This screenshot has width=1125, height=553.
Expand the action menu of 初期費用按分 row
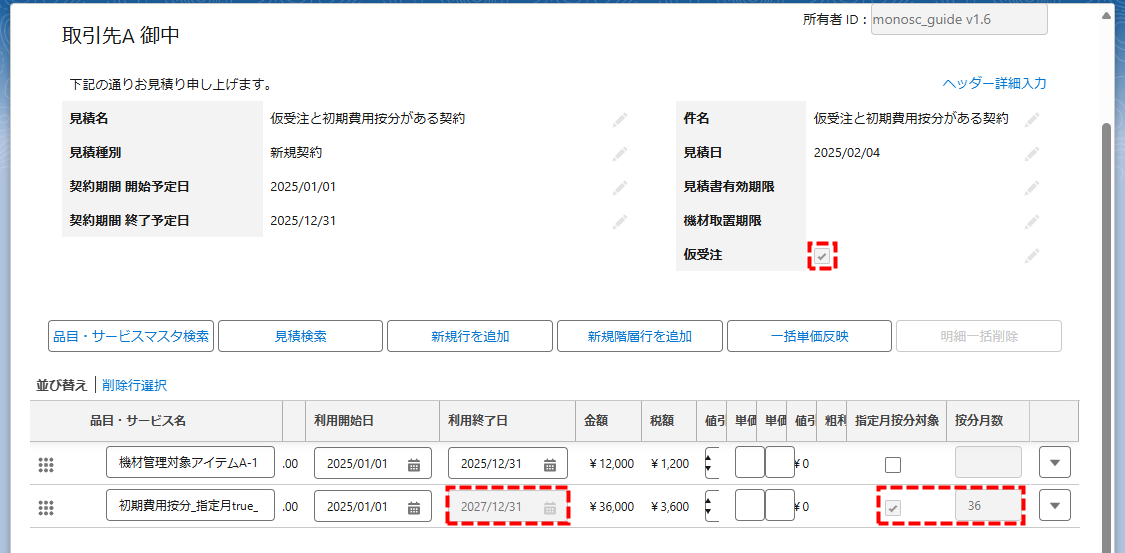point(1054,506)
